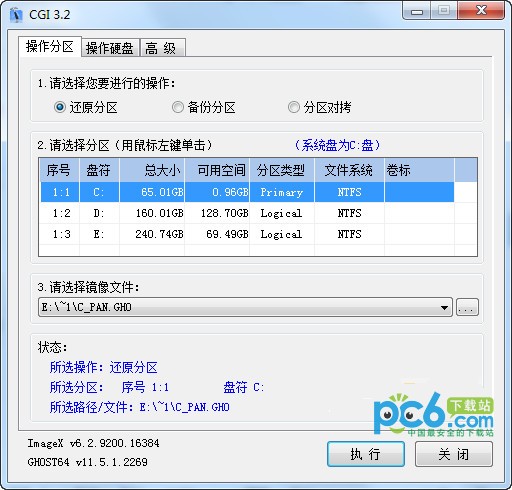Viewport: 512px width, 490px height.
Task: Open the image file path dropdown arrow
Action: (444, 307)
